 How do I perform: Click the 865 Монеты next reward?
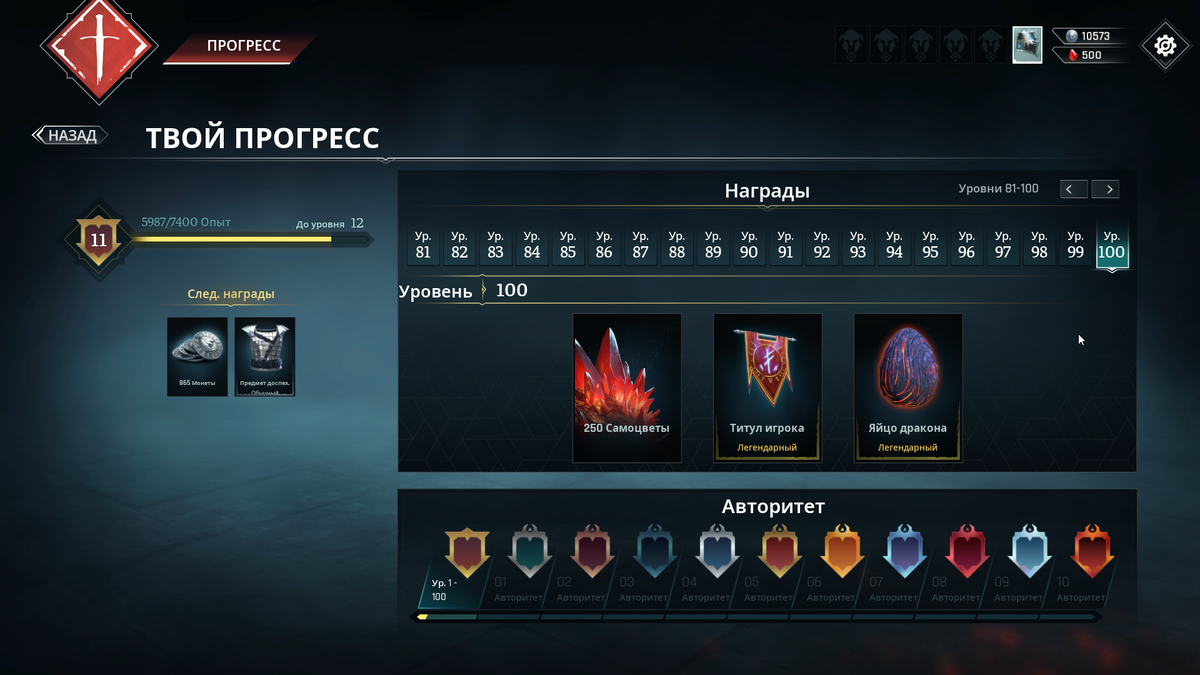[198, 357]
